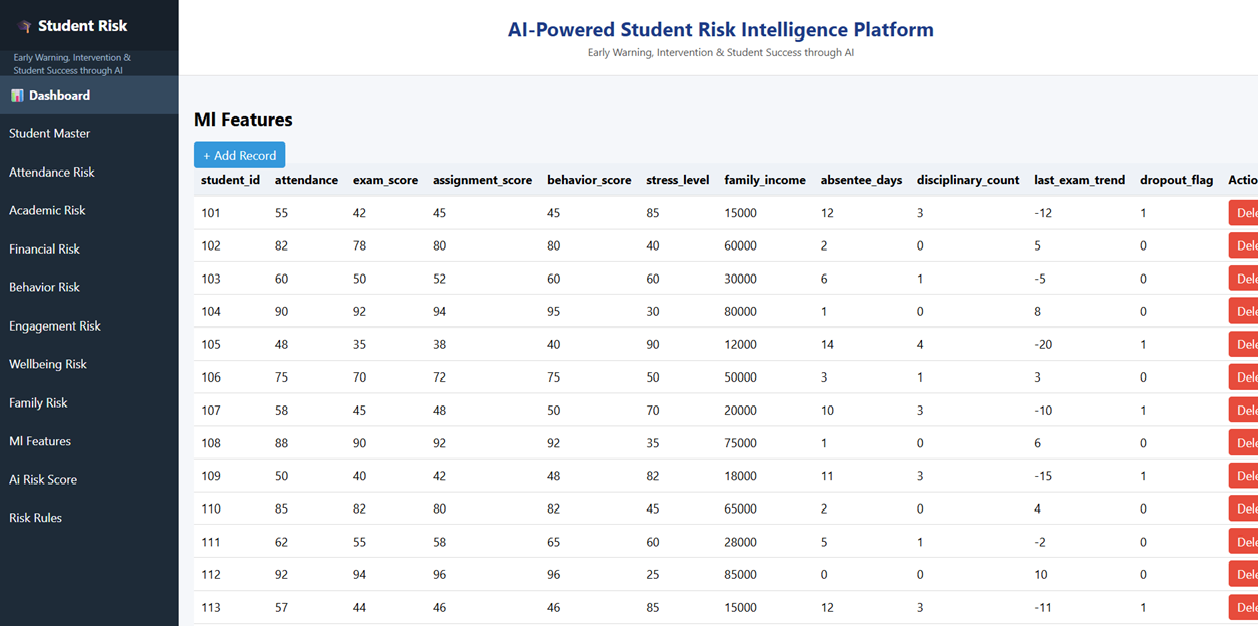The height and width of the screenshot is (626, 1258).
Task: Click the Add Record button
Action: click(239, 155)
